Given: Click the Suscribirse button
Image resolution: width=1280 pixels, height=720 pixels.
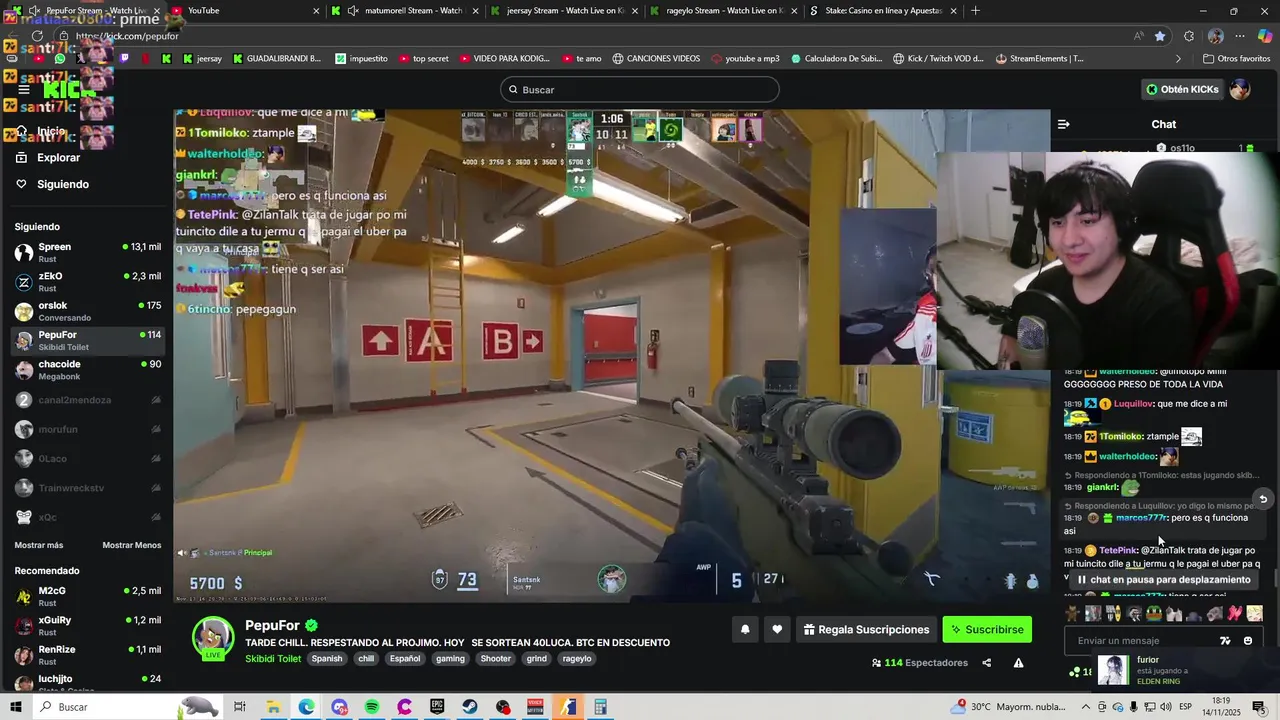Looking at the screenshot, I should click(987, 630).
